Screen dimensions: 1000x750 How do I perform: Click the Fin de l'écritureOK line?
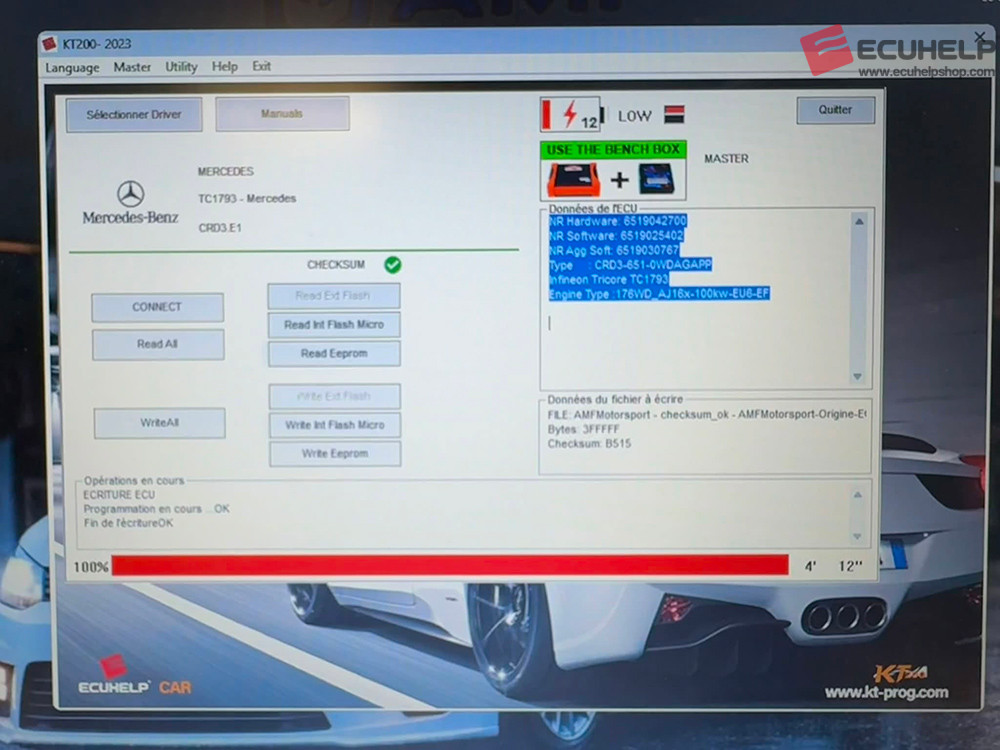128,523
